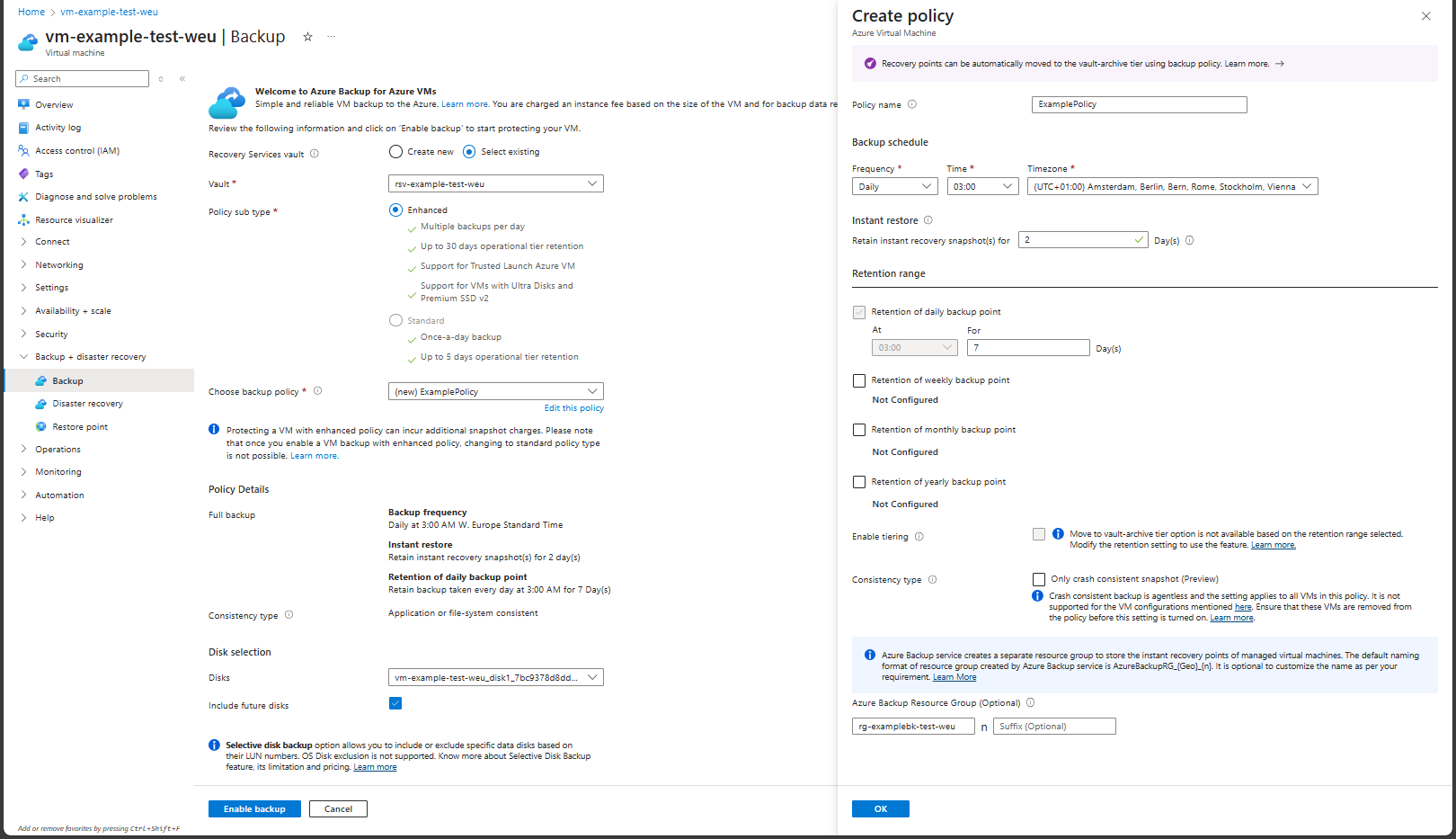Screen dimensions: 1456x839
Task: Close the Create policy panel
Action: [x=1425, y=16]
